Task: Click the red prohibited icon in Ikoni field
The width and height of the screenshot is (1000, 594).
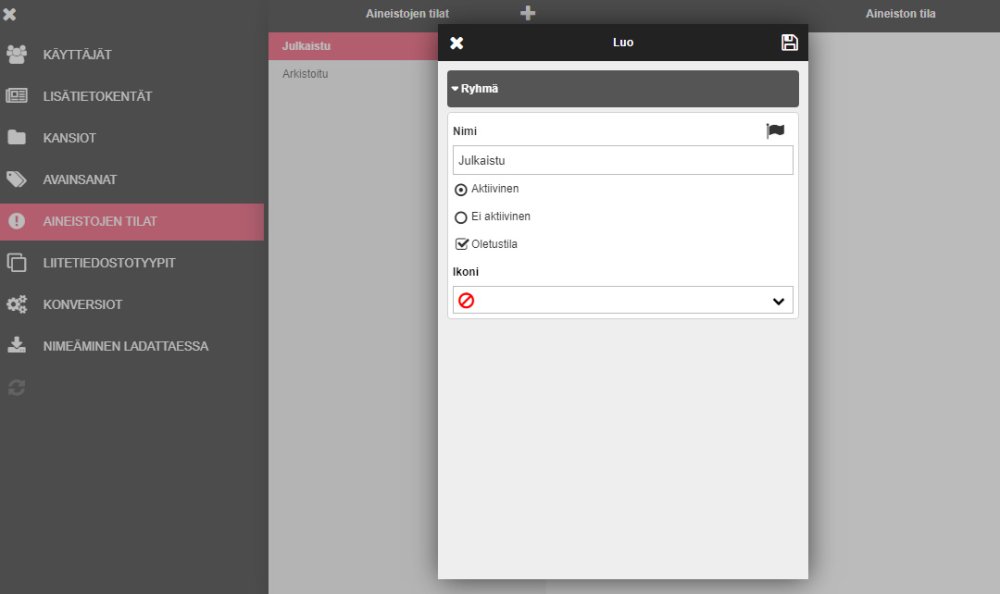Action: pos(466,301)
